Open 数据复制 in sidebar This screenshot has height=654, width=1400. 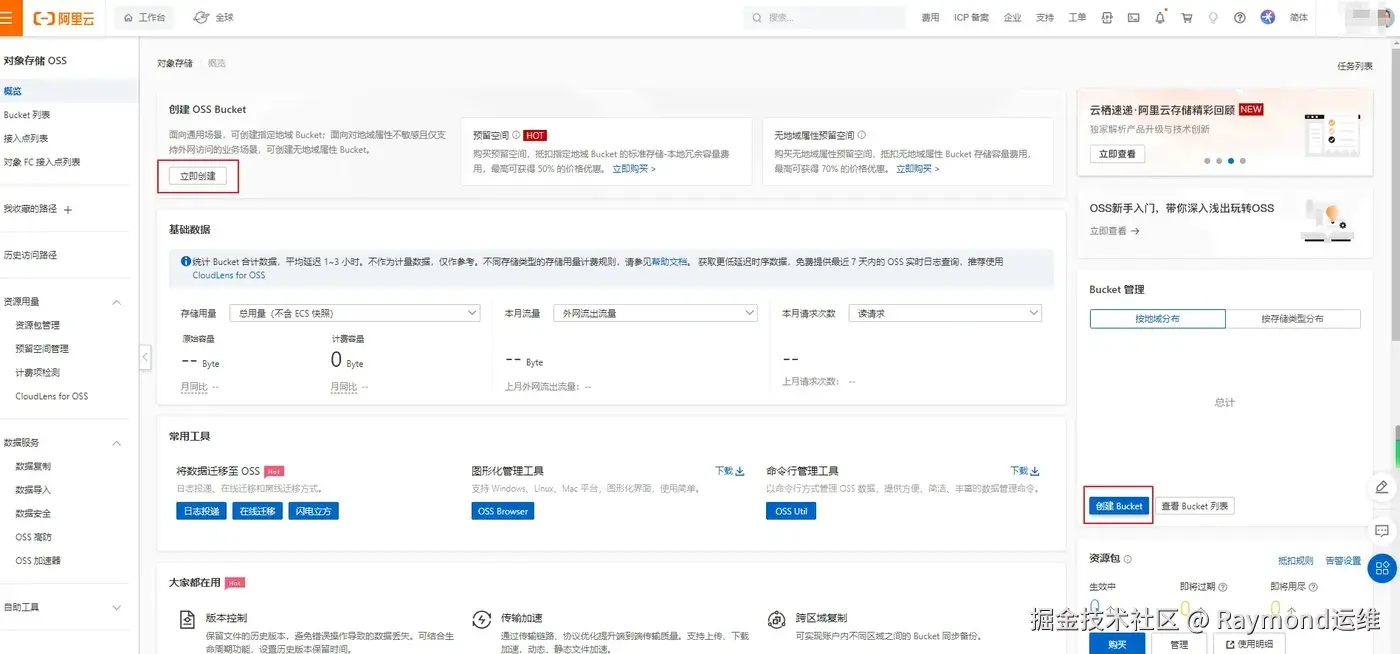click(33, 466)
